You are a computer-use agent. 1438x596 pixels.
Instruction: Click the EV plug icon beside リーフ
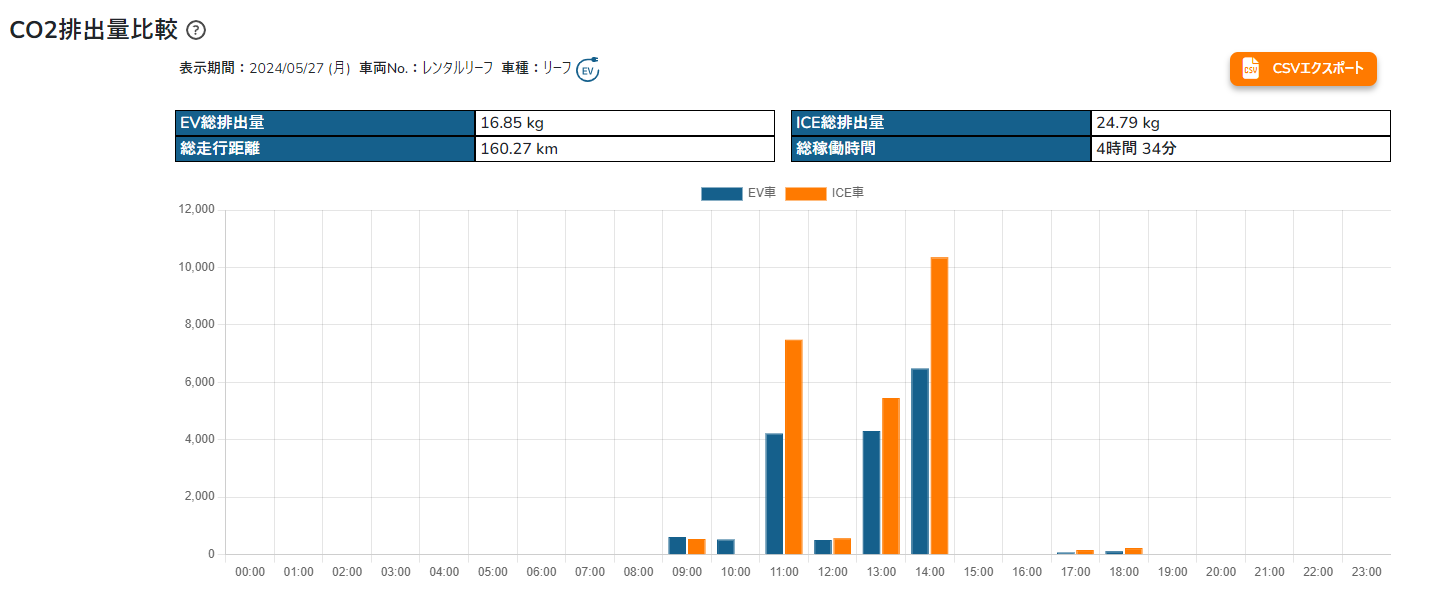(x=588, y=69)
